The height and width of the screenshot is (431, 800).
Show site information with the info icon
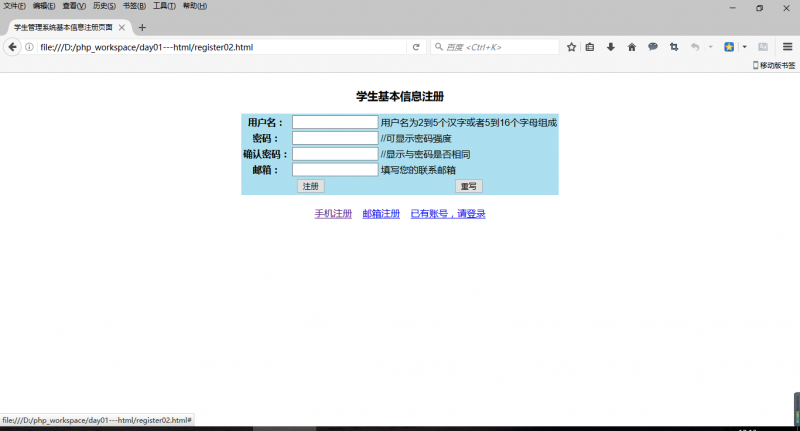pos(30,47)
